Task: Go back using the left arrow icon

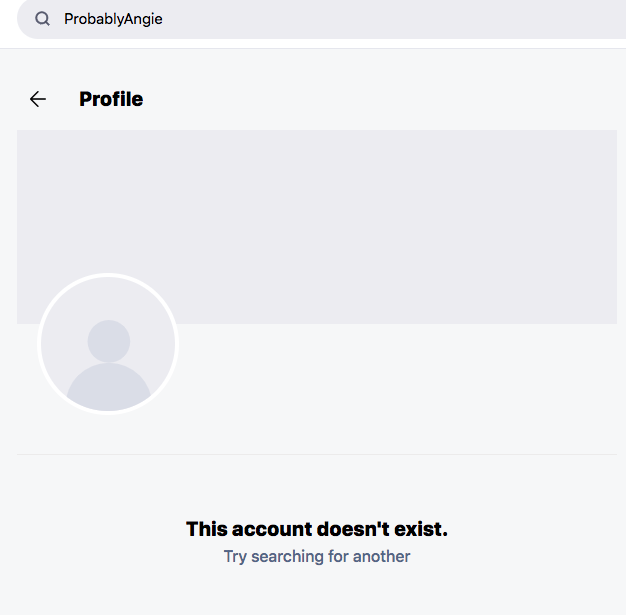Action: point(38,99)
